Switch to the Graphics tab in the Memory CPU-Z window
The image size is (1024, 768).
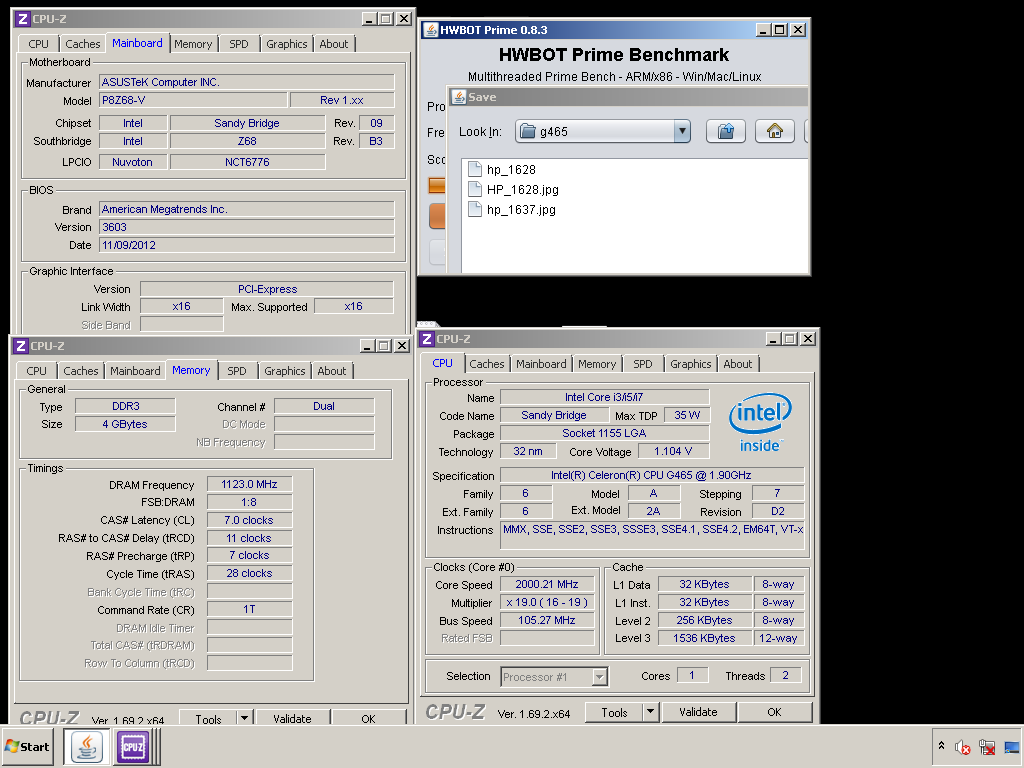click(284, 371)
